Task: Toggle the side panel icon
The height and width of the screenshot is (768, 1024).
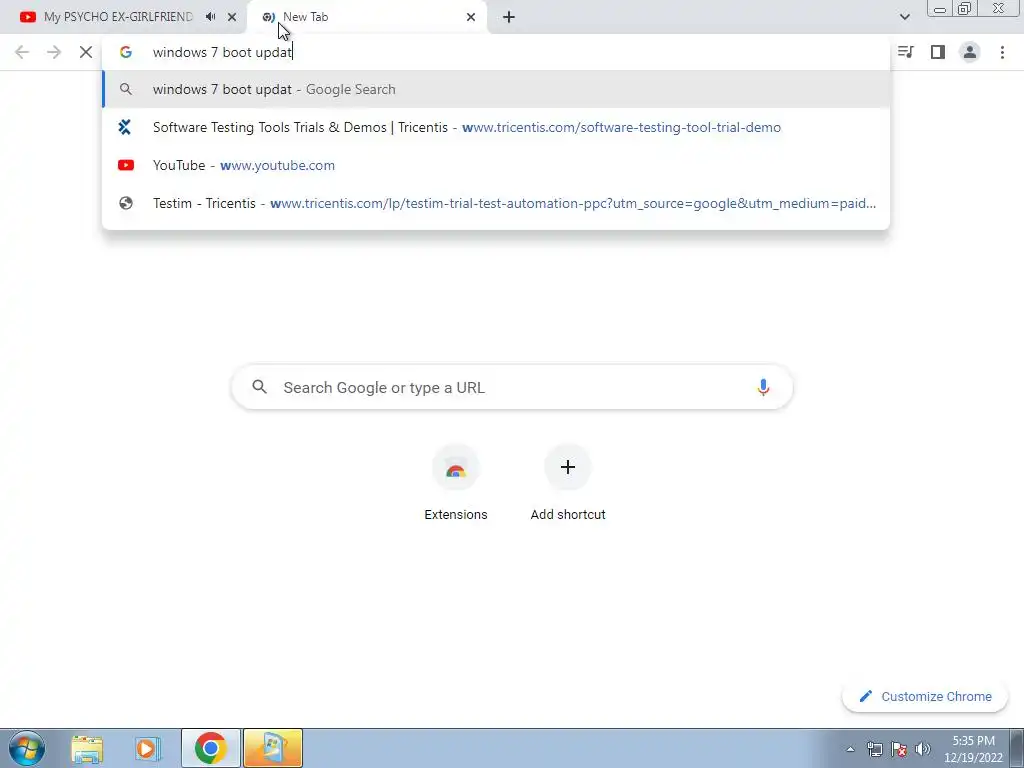Action: (938, 52)
